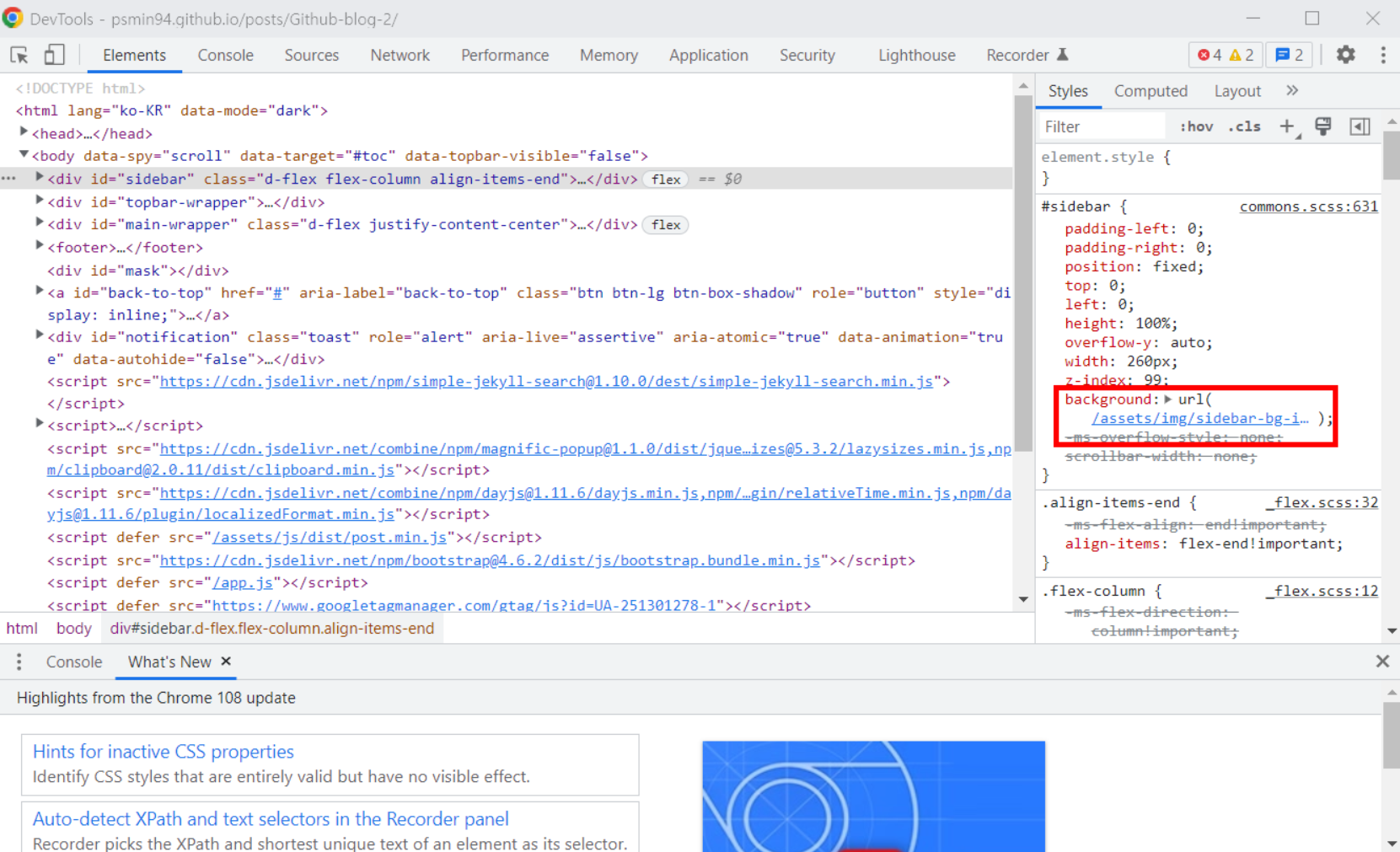Screen dimensions: 1400x852
Task: Show more Styles pane tabs chevron
Action: [x=1292, y=90]
